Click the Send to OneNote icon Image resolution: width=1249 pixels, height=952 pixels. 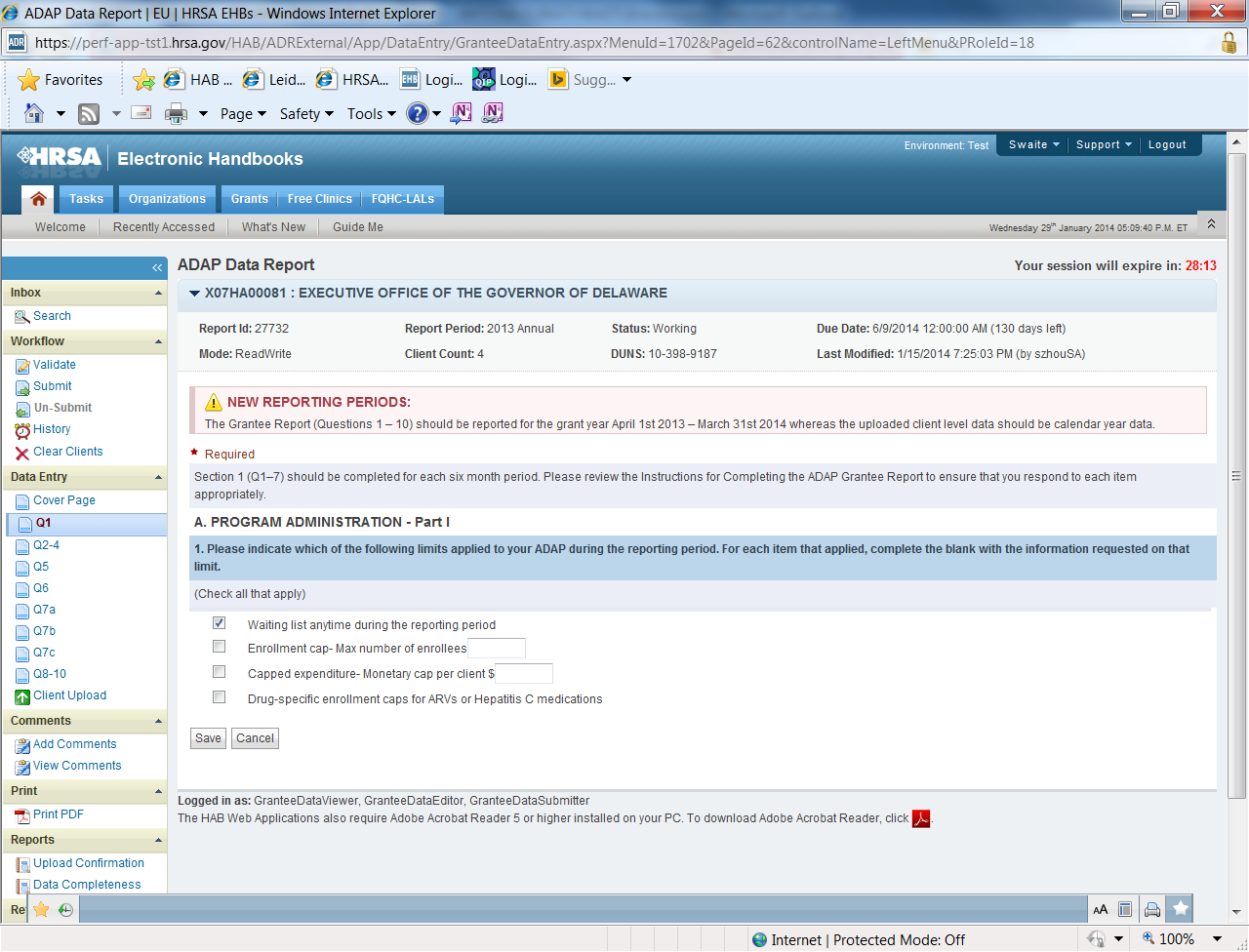pyautogui.click(x=462, y=113)
